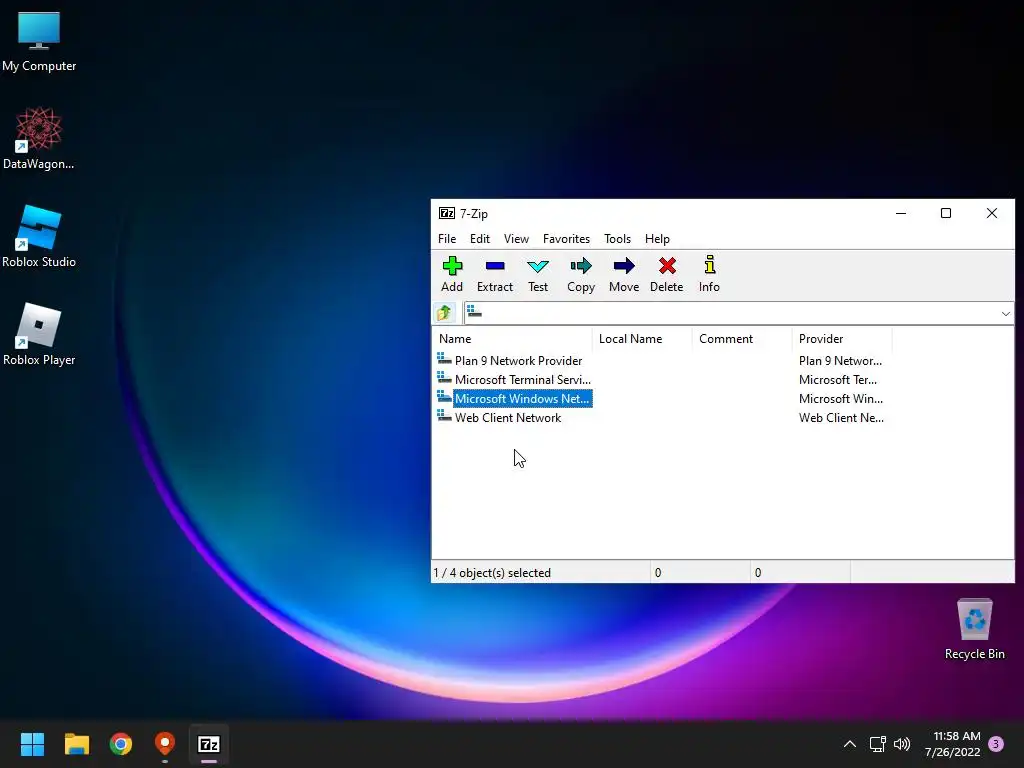Open volume tray icon

click(x=902, y=744)
